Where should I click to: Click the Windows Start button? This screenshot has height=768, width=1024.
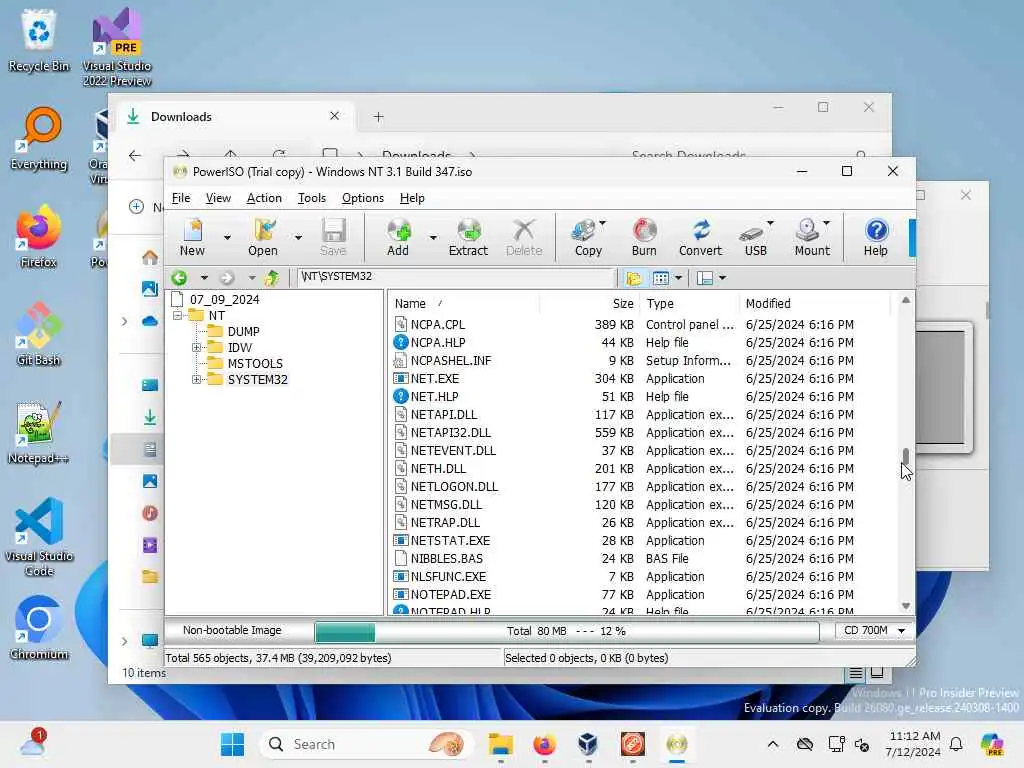click(232, 744)
